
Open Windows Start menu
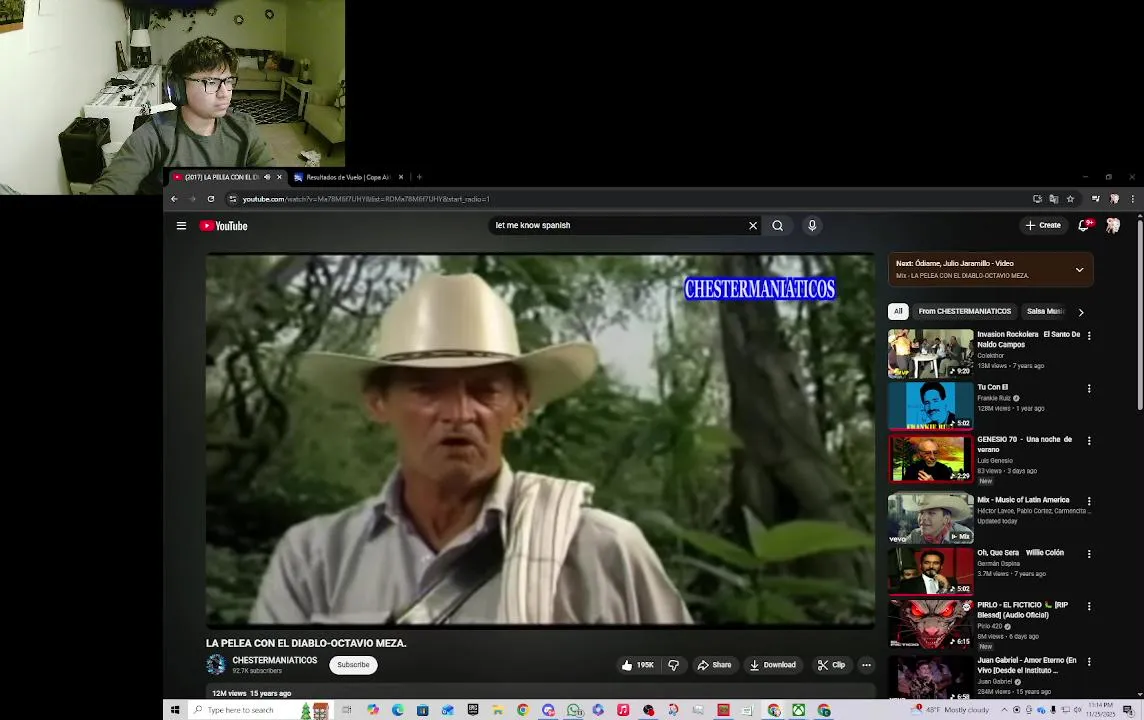[175, 710]
